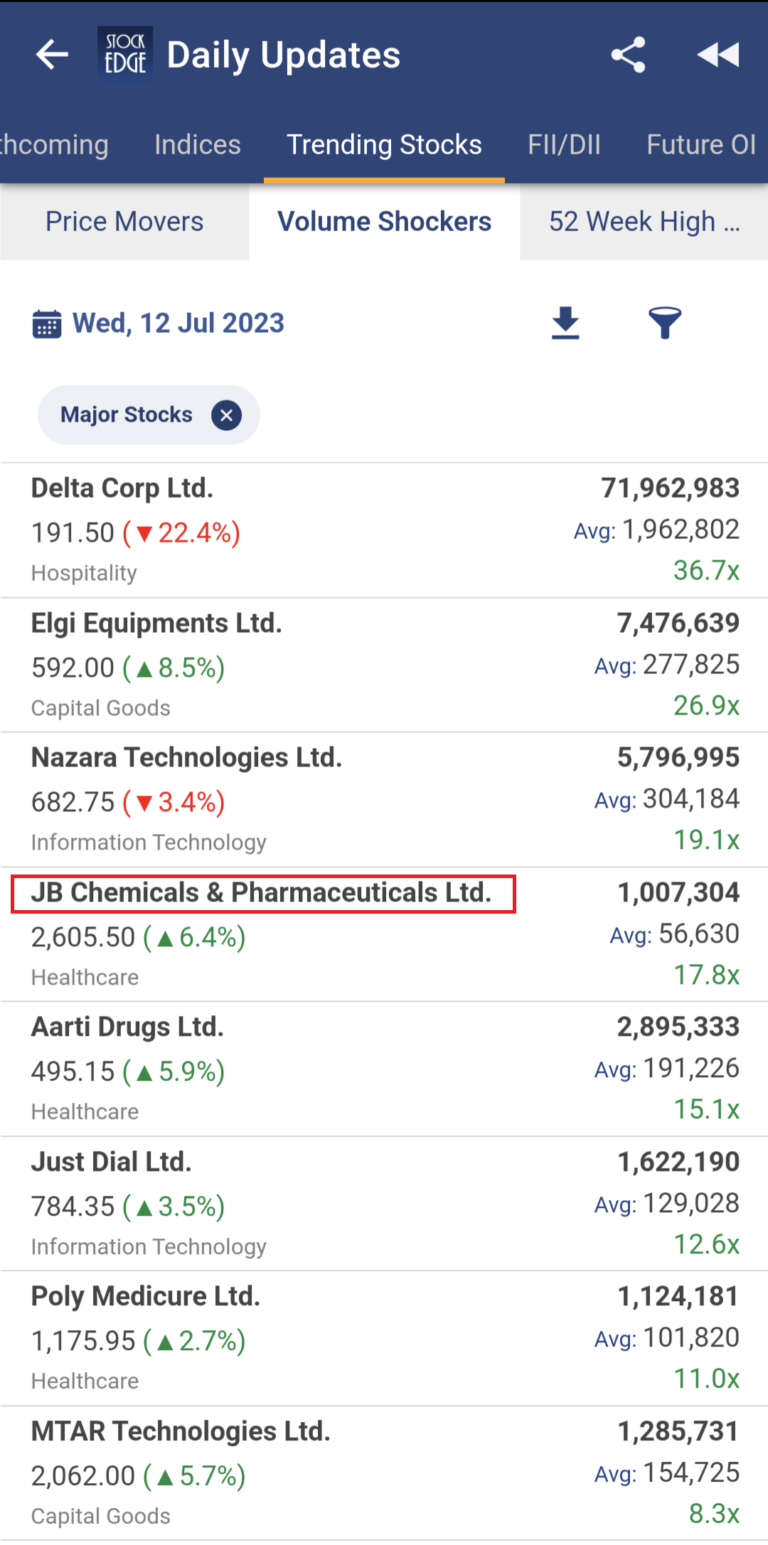Screen dimensions: 768x1545
Task: Open the Future OI tab
Action: tap(700, 145)
